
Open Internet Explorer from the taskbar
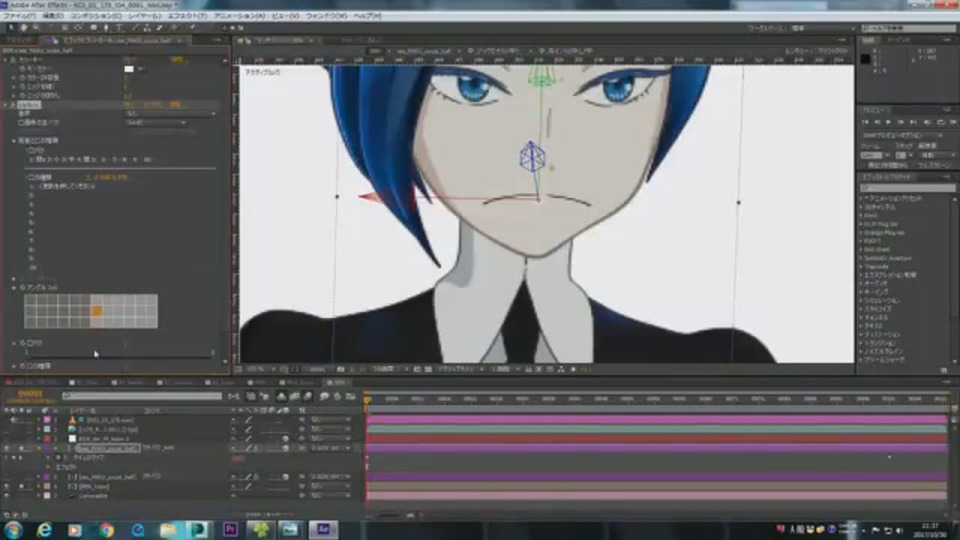tap(45, 529)
